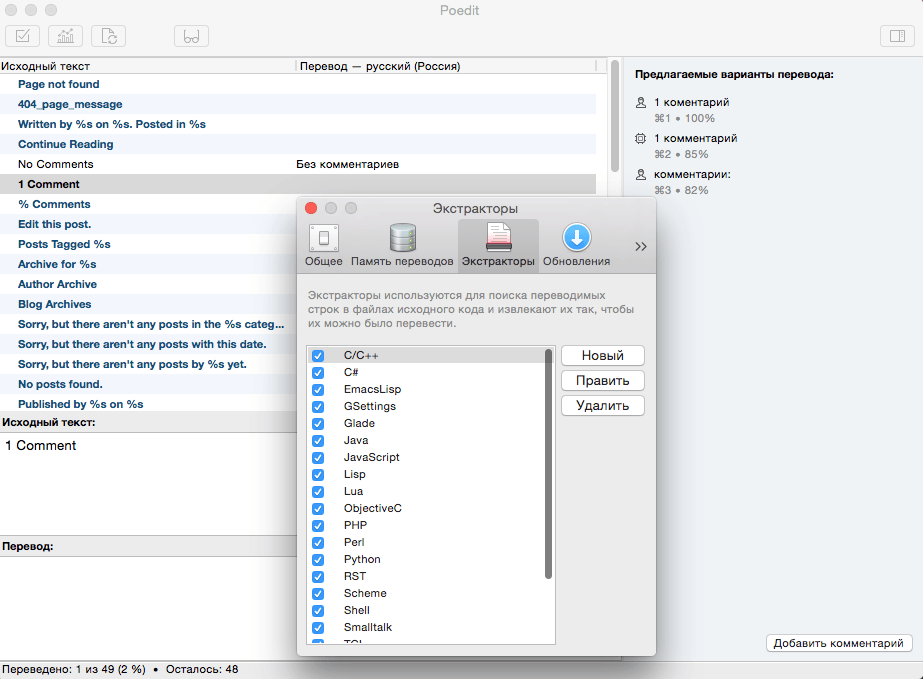Select the 'Page not found' string row
Screen dimensions: 923x679
pyautogui.click(x=298, y=84)
